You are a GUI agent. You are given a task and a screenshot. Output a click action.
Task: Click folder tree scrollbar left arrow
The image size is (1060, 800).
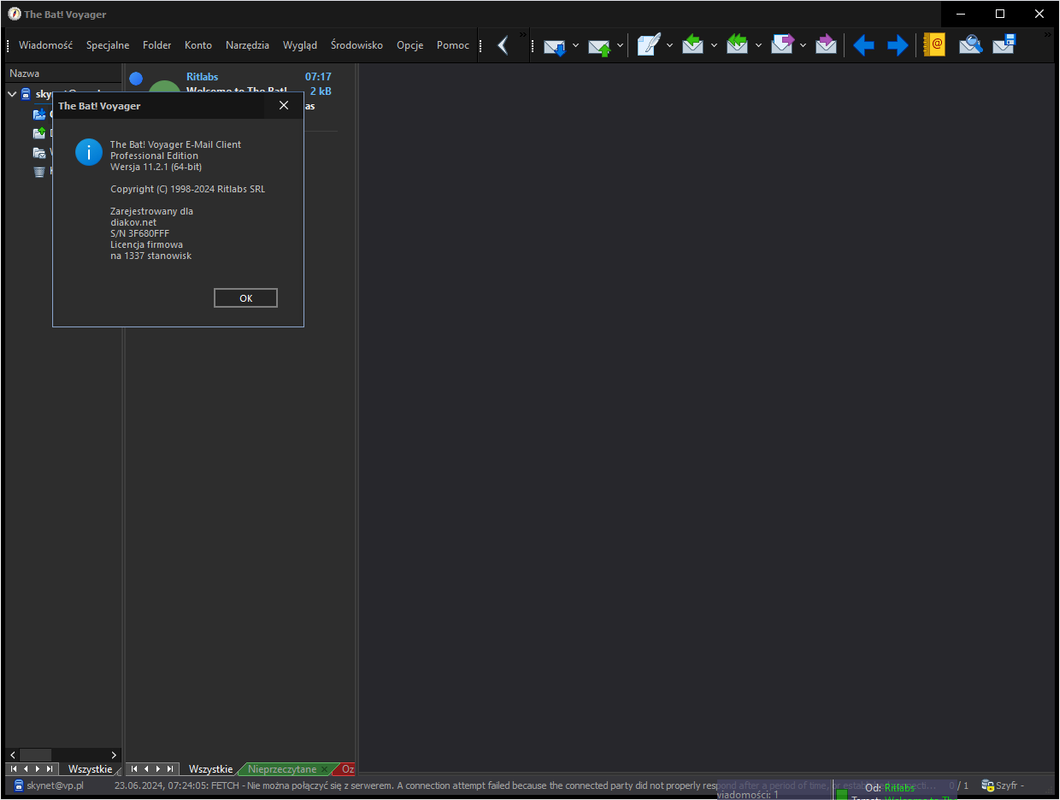13,755
